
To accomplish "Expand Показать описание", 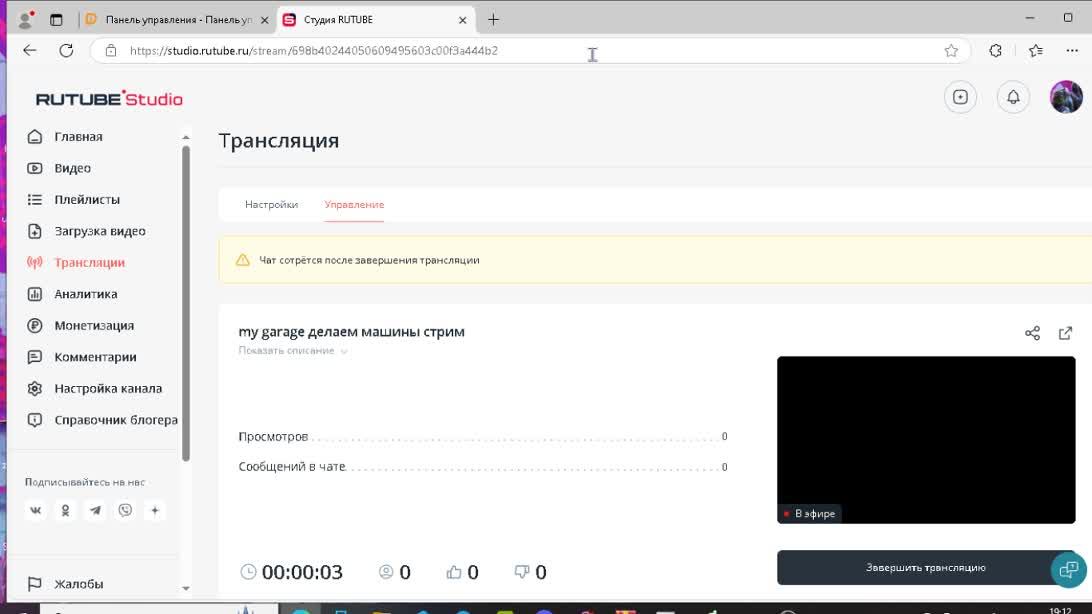I will [292, 351].
